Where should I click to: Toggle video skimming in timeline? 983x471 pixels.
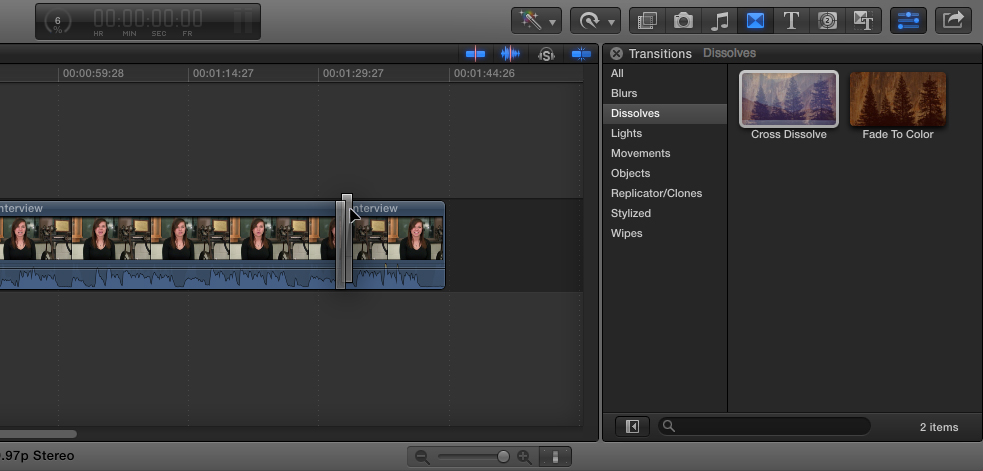point(475,54)
